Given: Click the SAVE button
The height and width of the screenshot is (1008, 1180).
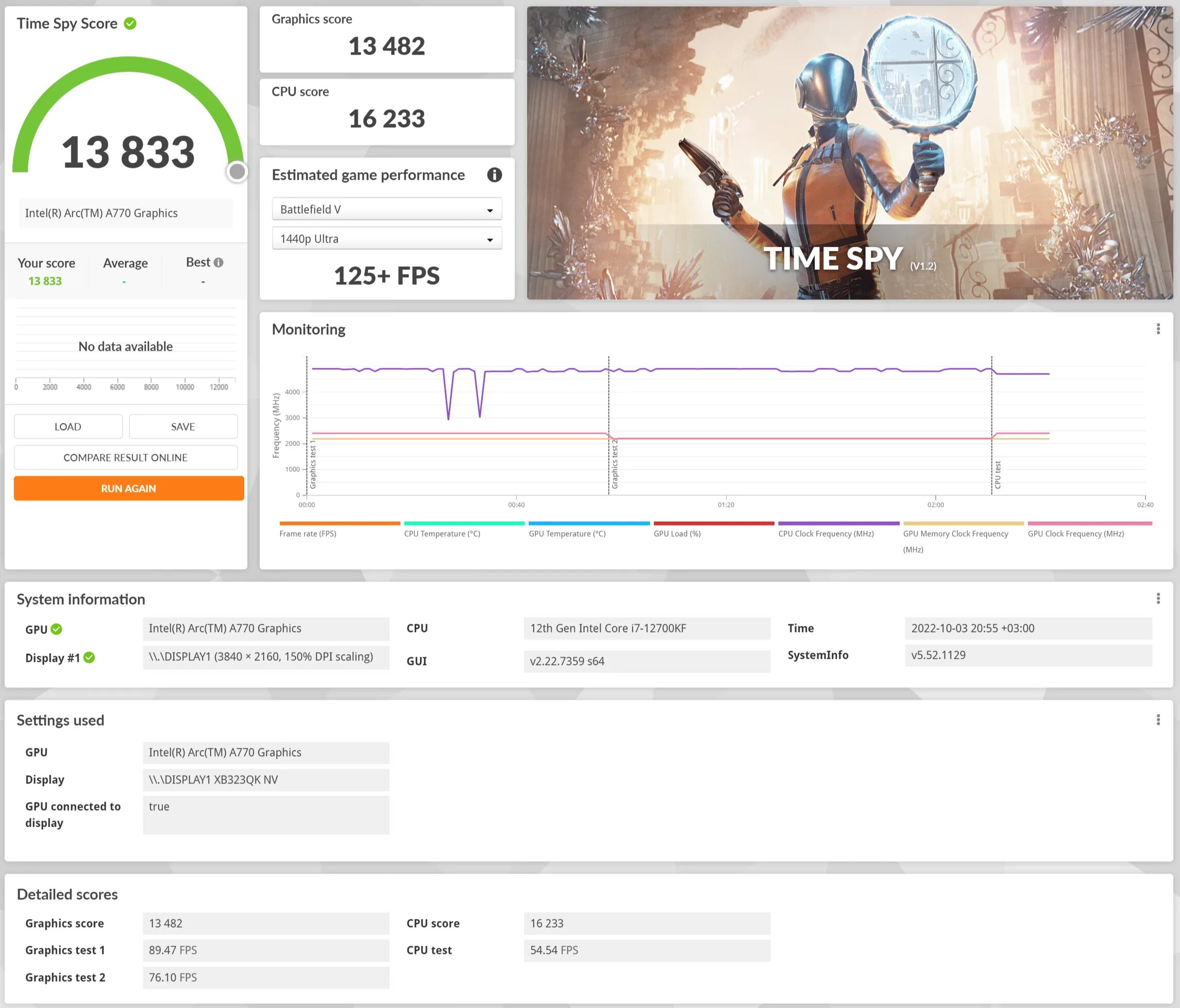Looking at the screenshot, I should pos(183,426).
